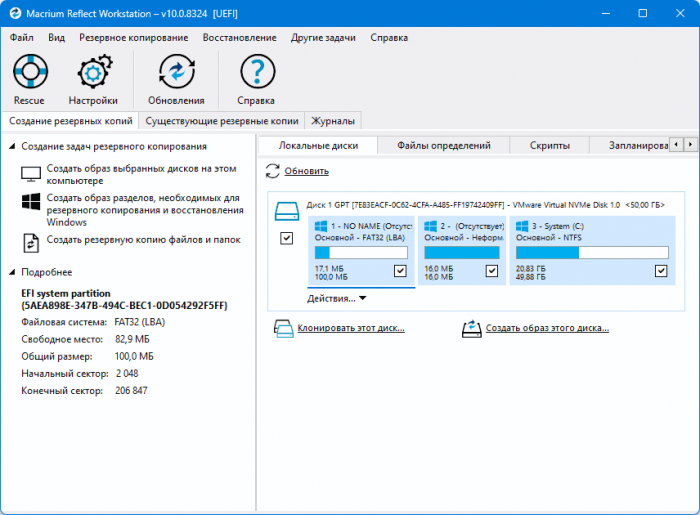Viewport: 700px width, 515px height.
Task: Click the Disk 1 GPT header text
Action: click(x=485, y=205)
